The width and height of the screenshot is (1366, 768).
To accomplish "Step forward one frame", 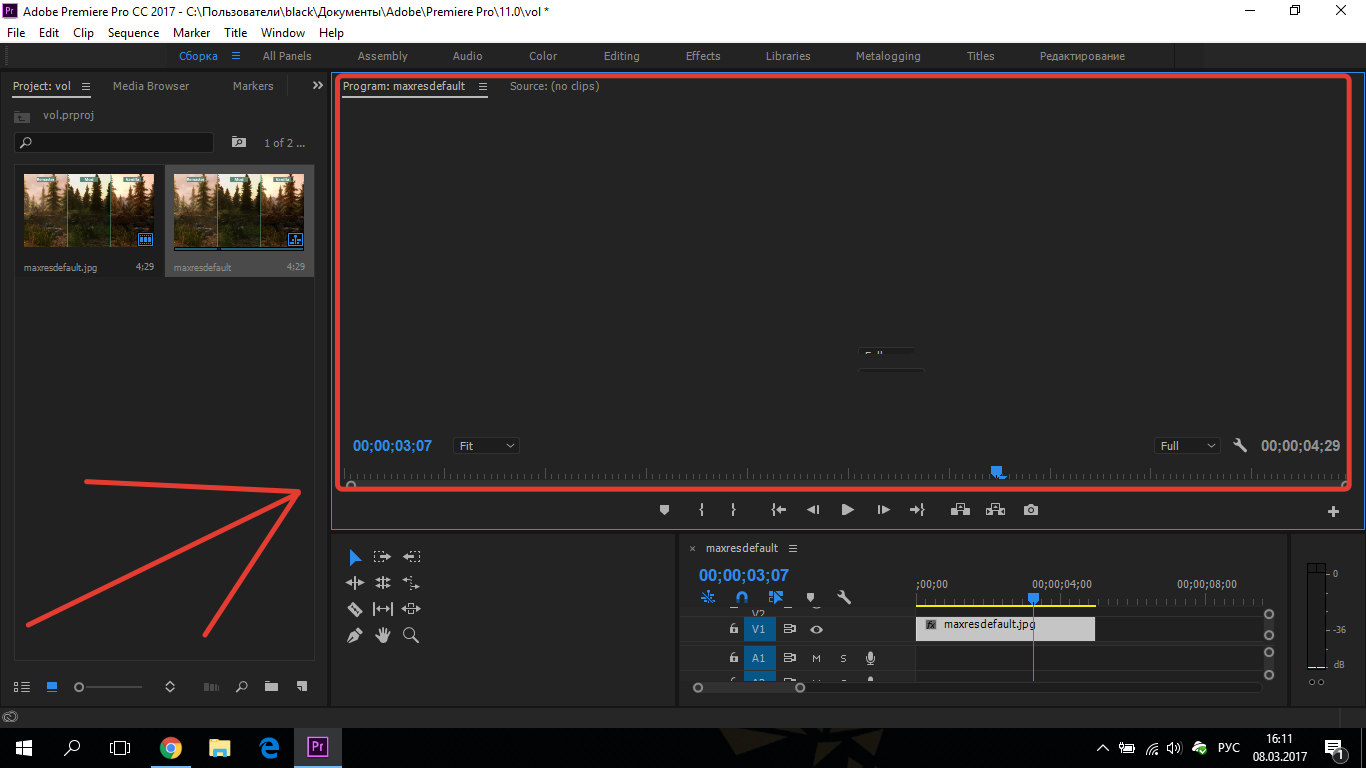I will [x=883, y=510].
